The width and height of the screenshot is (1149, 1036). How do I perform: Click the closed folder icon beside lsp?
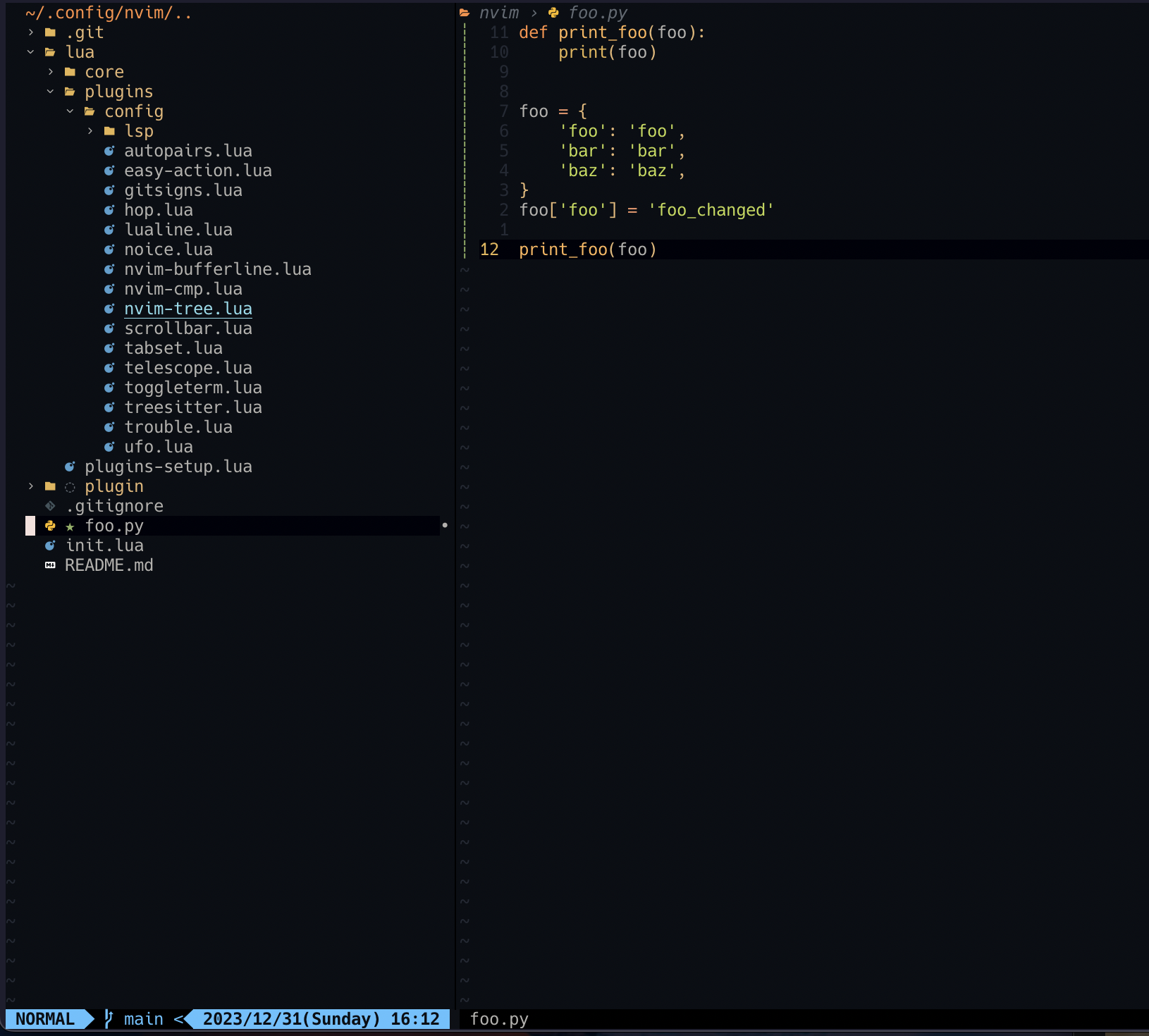pos(109,130)
